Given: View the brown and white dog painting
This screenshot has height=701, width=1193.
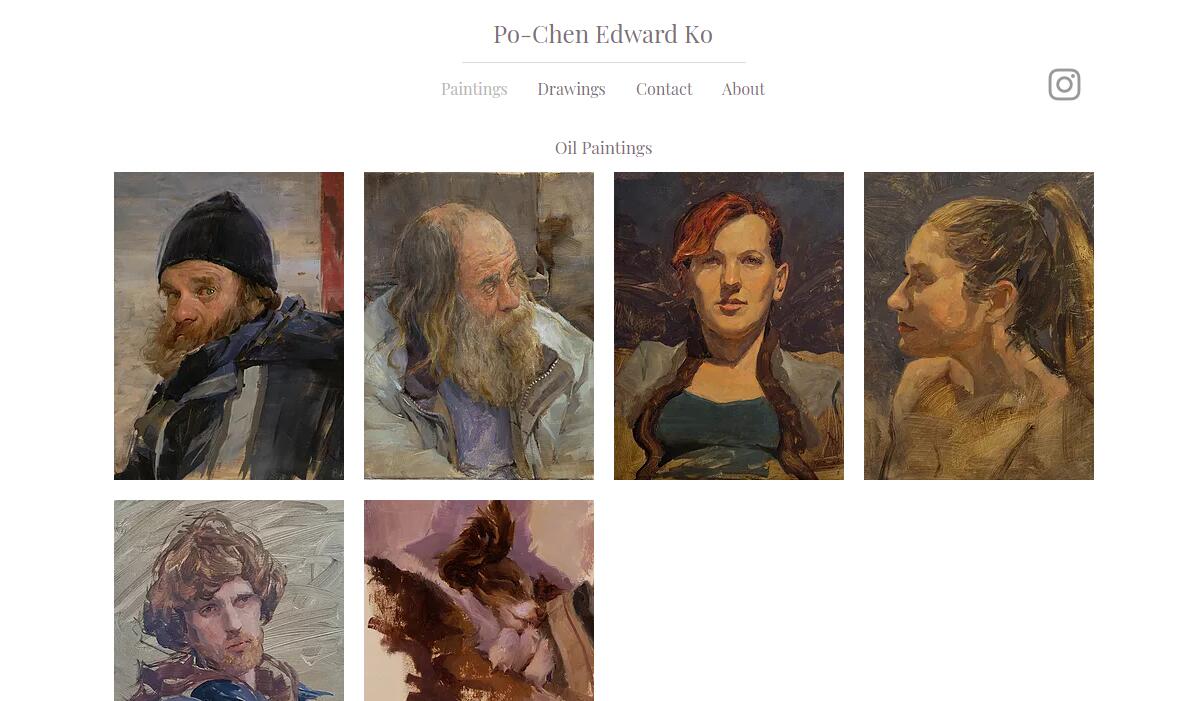Looking at the screenshot, I should click(x=479, y=601).
